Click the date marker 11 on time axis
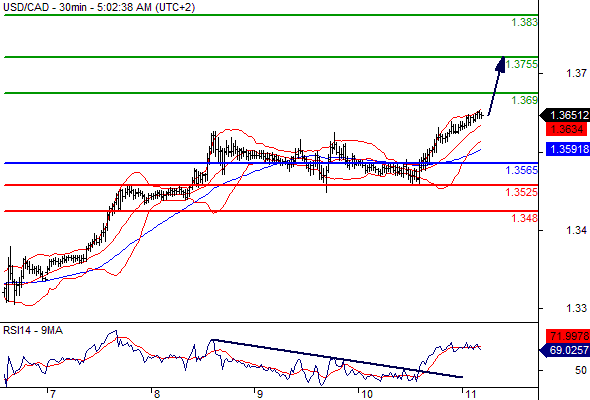Viewport: 590px width, 400px height. [x=471, y=394]
